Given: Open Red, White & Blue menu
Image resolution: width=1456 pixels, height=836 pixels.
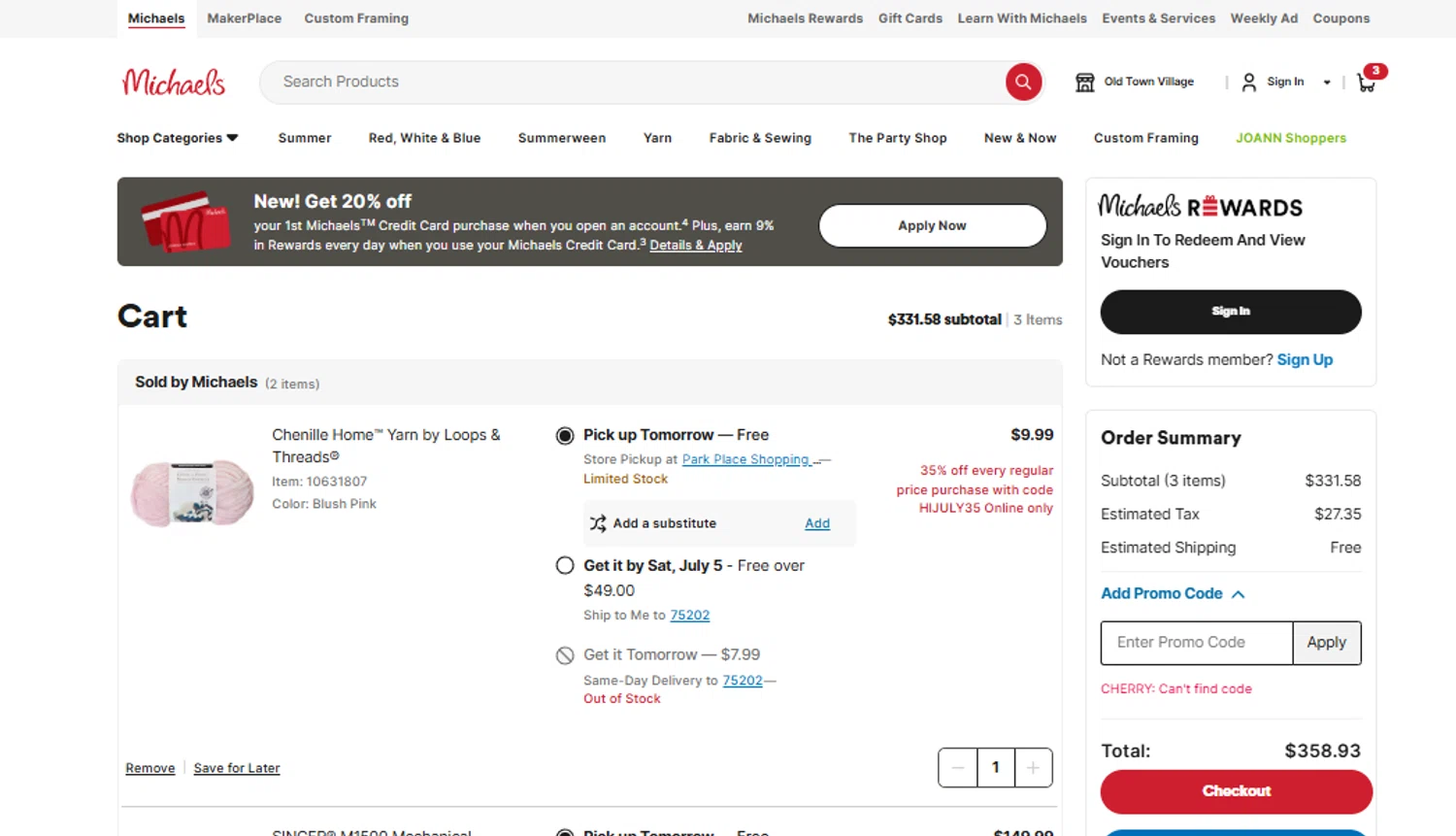Looking at the screenshot, I should 424,138.
